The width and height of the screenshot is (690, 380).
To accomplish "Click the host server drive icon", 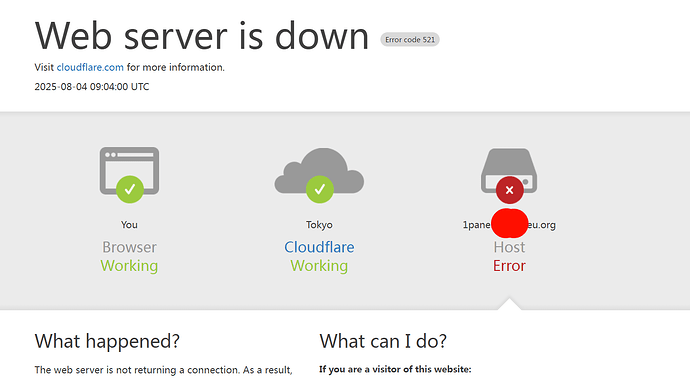I will pos(509,171).
